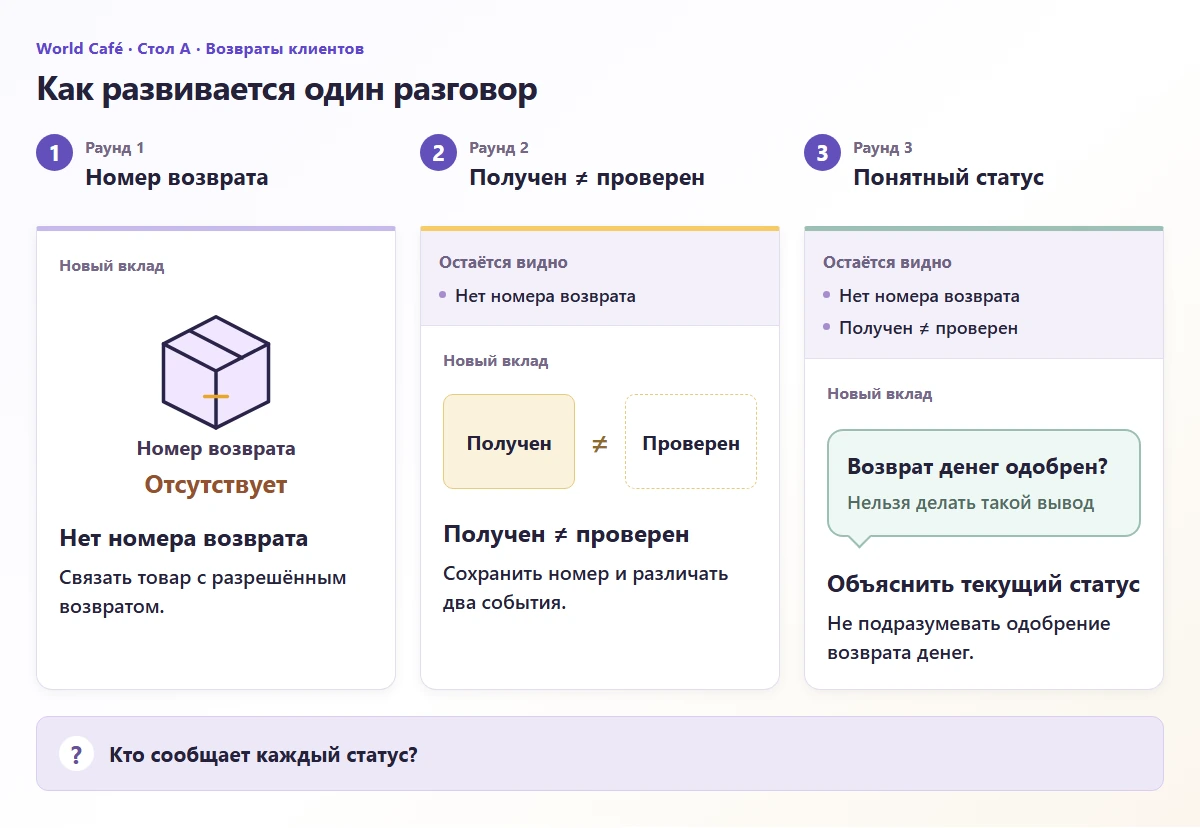Click 'Сохранить номер и различать два события.' text

(586, 588)
